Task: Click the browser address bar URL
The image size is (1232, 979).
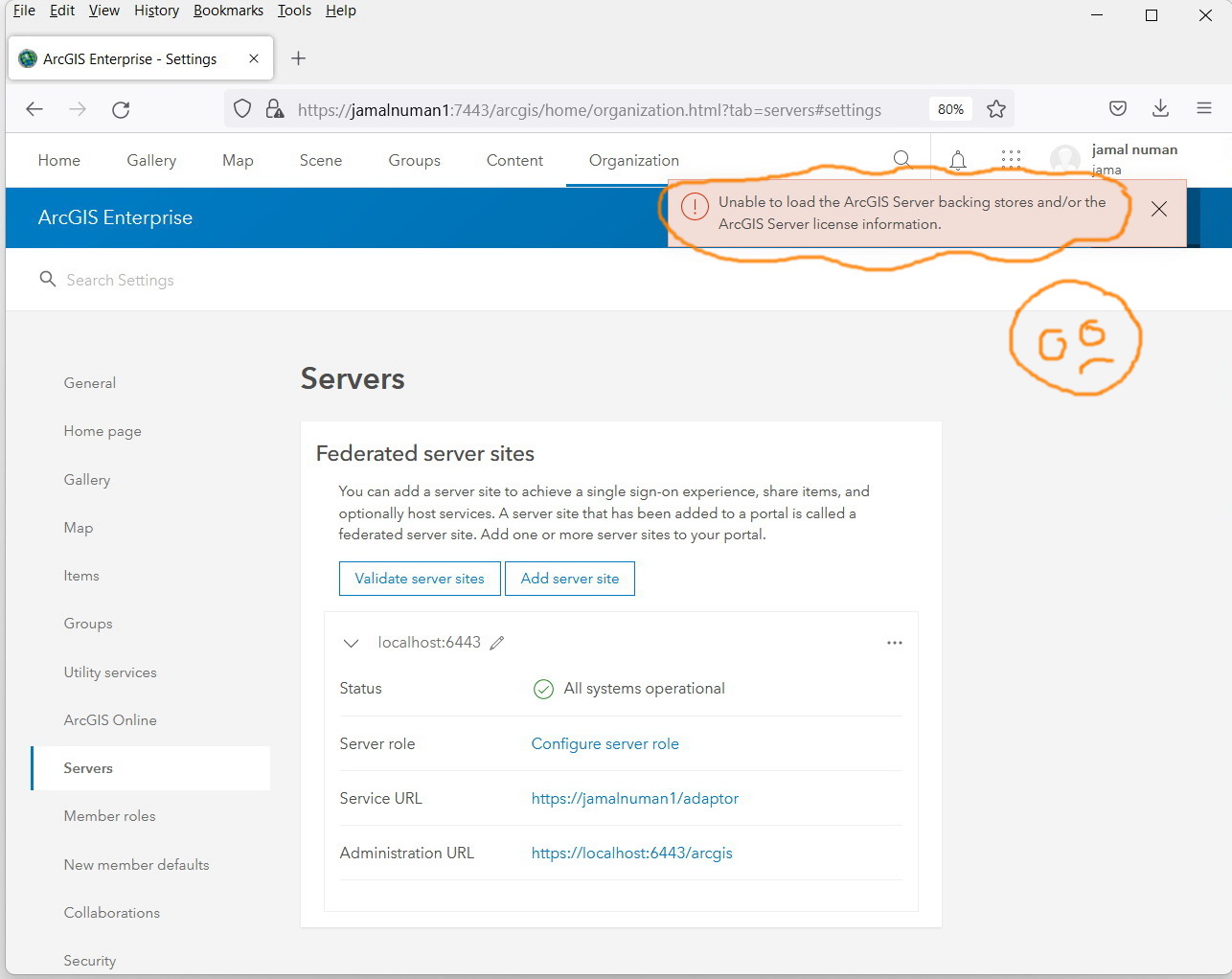Action: click(589, 109)
